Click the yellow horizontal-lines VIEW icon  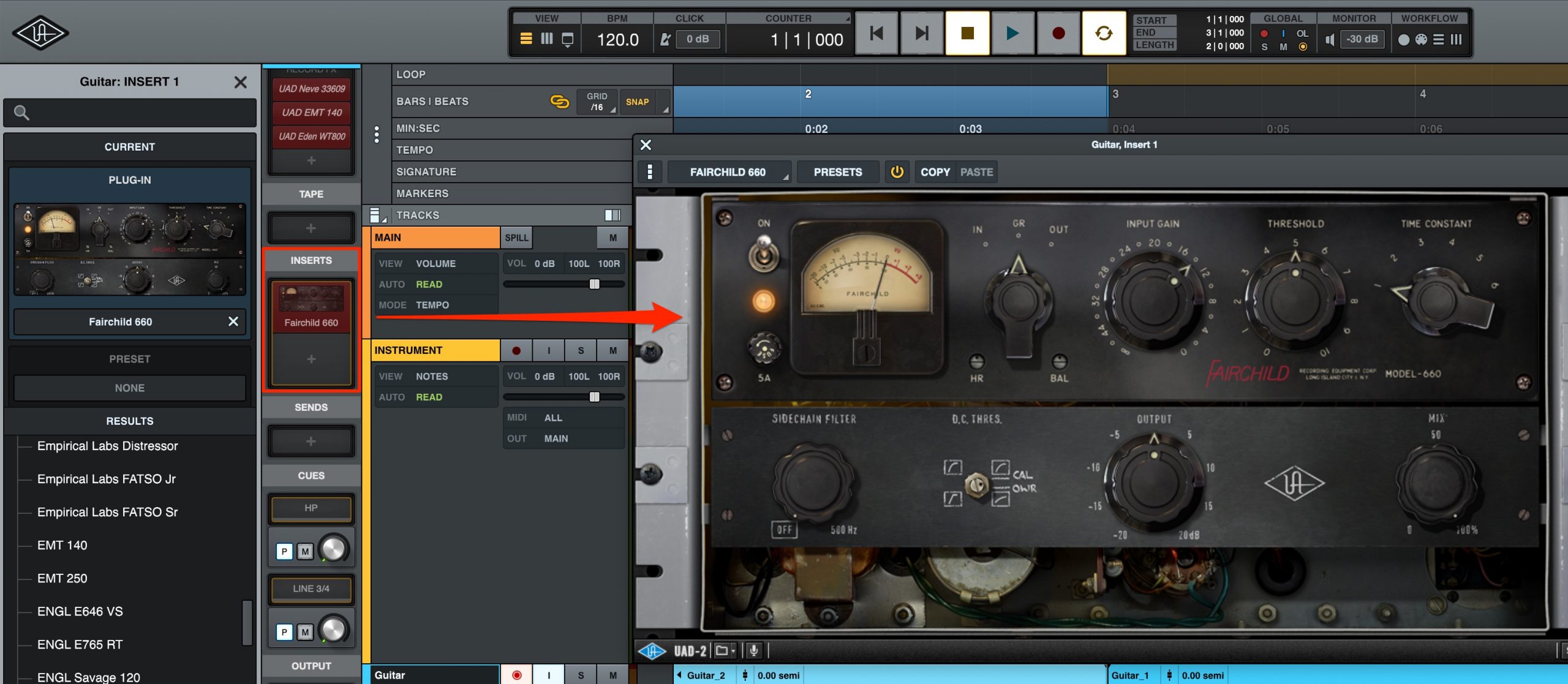pos(526,39)
